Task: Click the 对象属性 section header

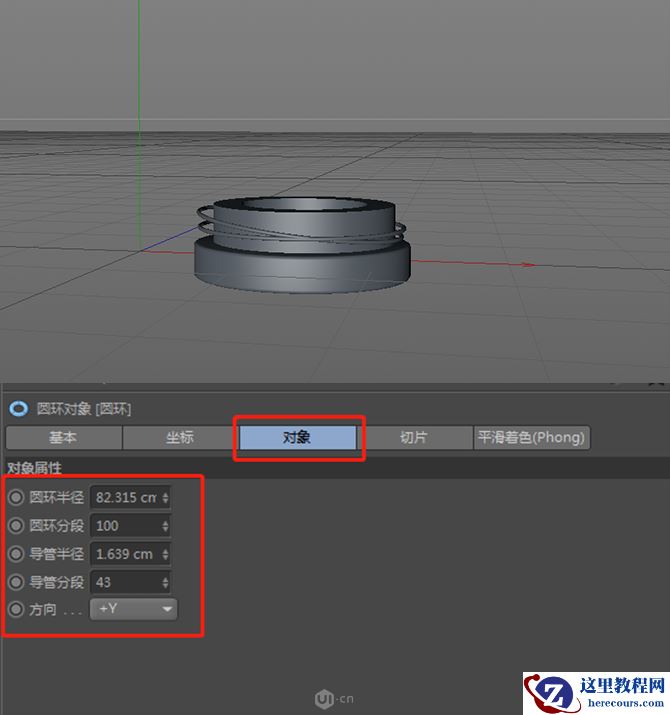Action: point(34,468)
